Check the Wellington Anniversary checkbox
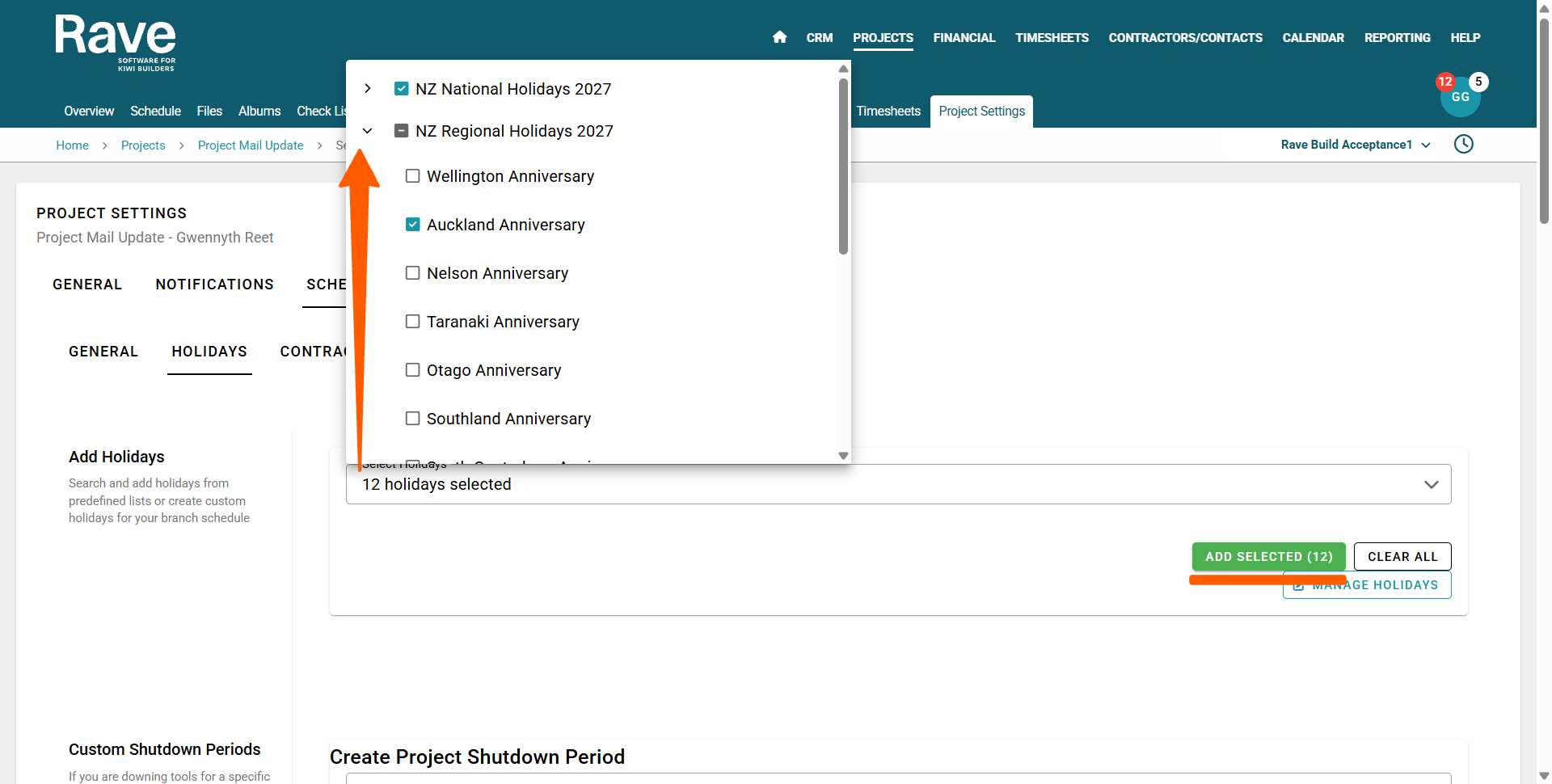Viewport: 1552px width, 784px height. (412, 176)
